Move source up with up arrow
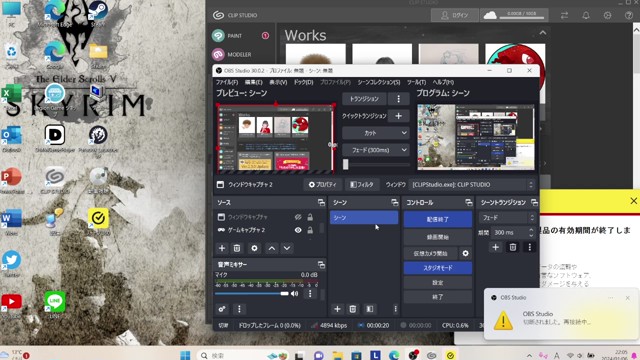This screenshot has height=360, width=640. [x=272, y=248]
